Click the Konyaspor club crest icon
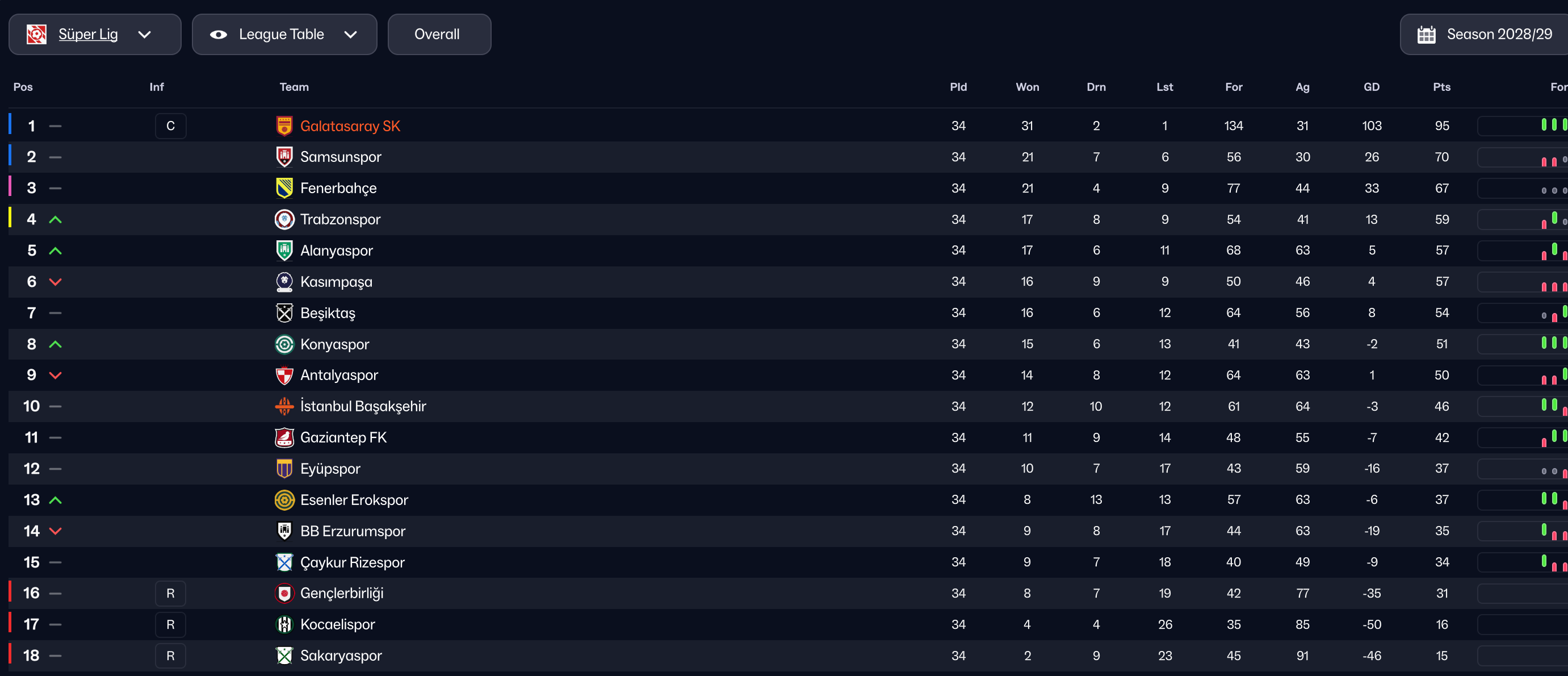 (284, 344)
